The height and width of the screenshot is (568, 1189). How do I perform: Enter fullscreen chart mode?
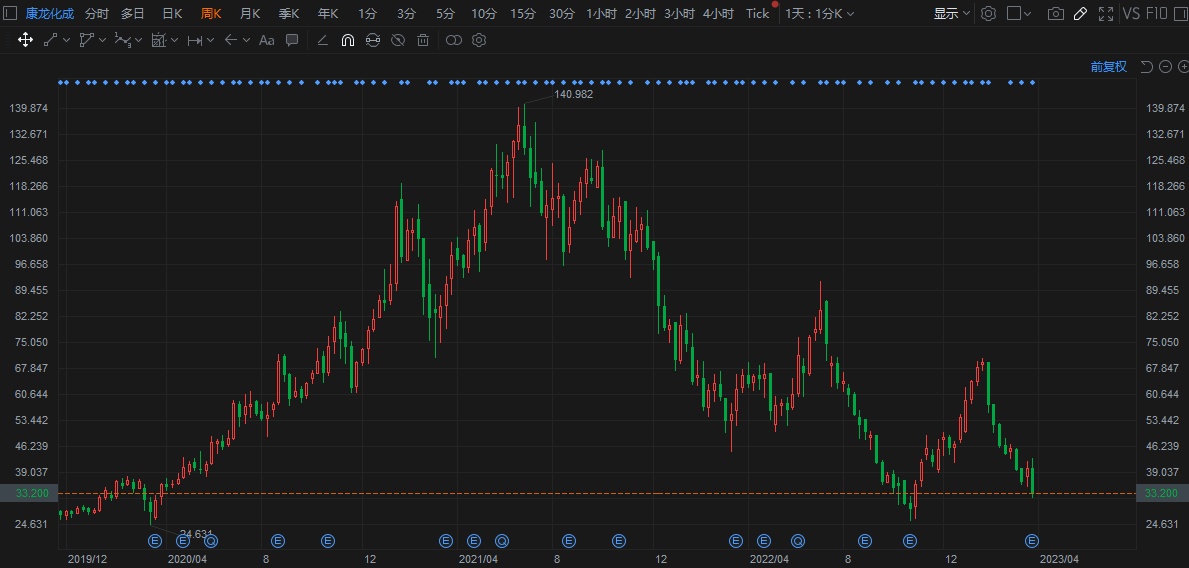[x=1105, y=14]
